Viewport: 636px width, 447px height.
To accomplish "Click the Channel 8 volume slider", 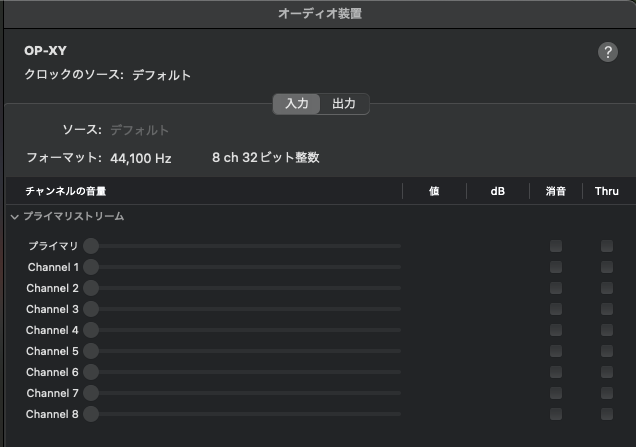I will pos(242,414).
